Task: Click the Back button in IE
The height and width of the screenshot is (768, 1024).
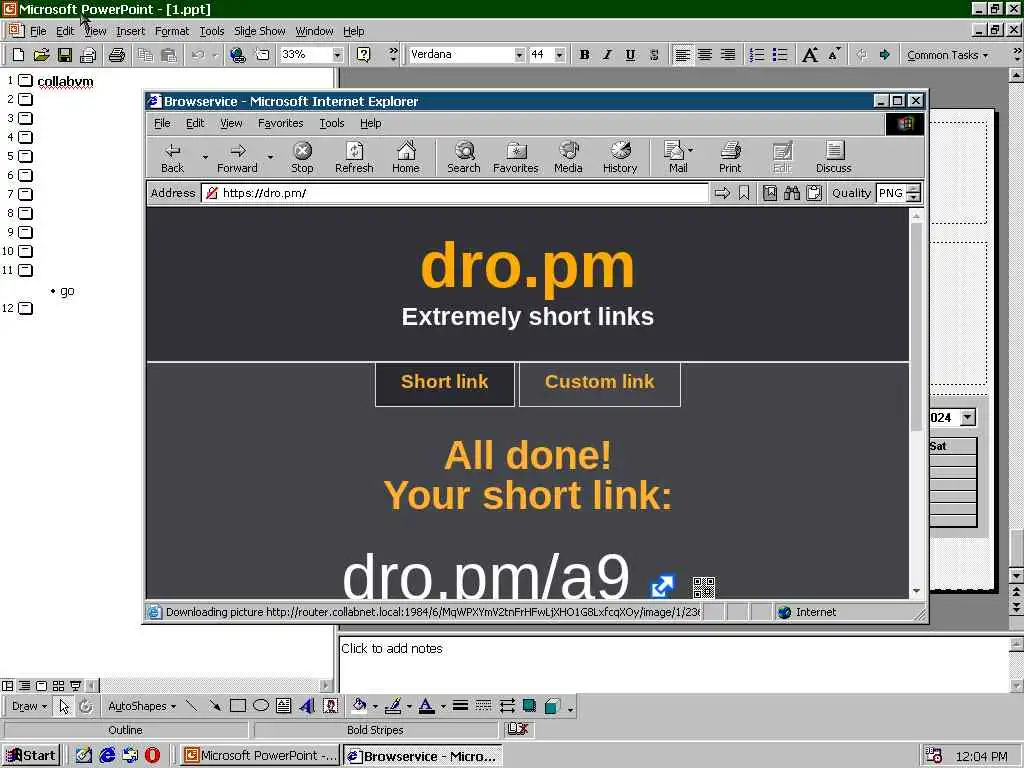Action: tap(172, 157)
